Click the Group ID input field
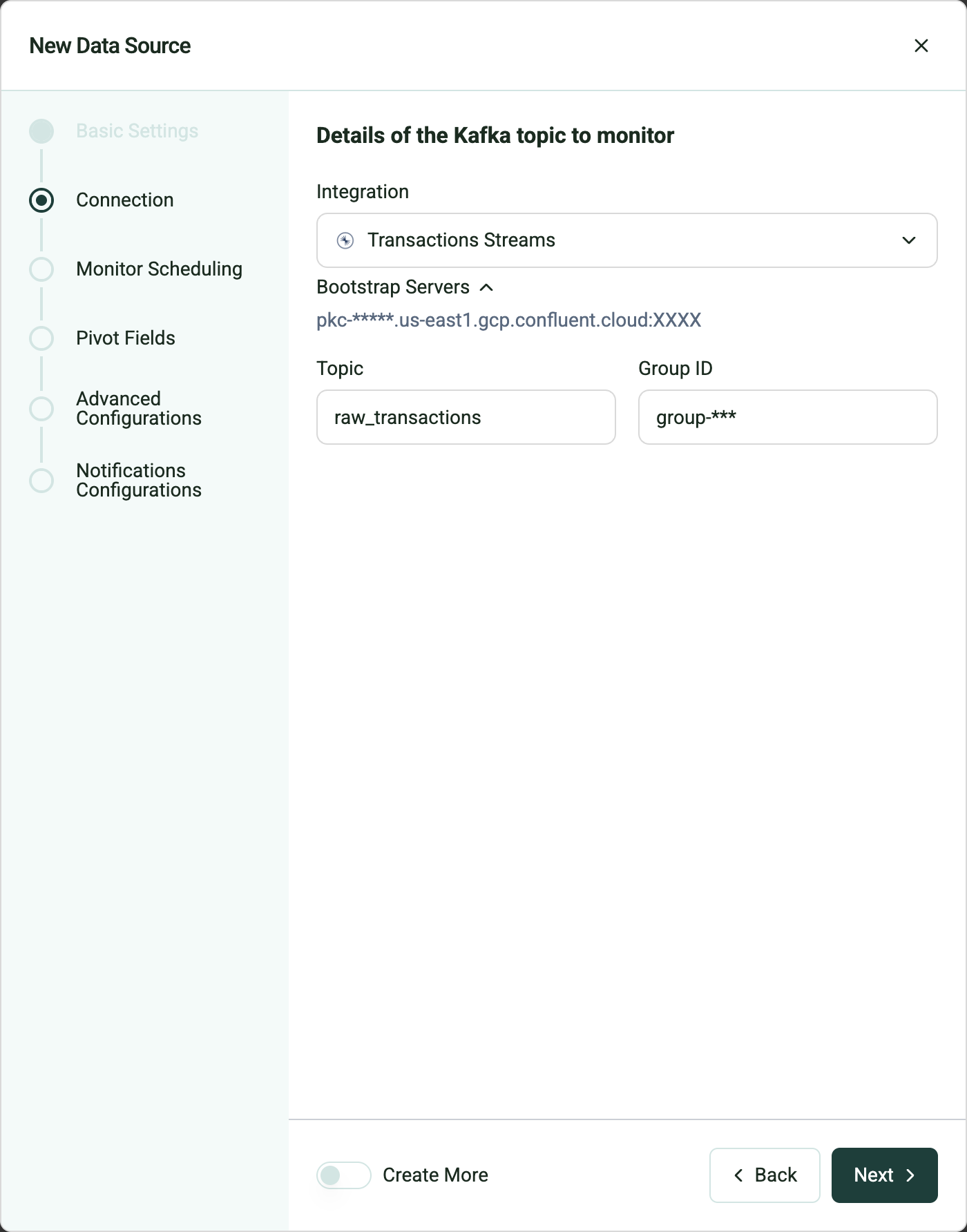This screenshot has width=967, height=1232. point(787,417)
